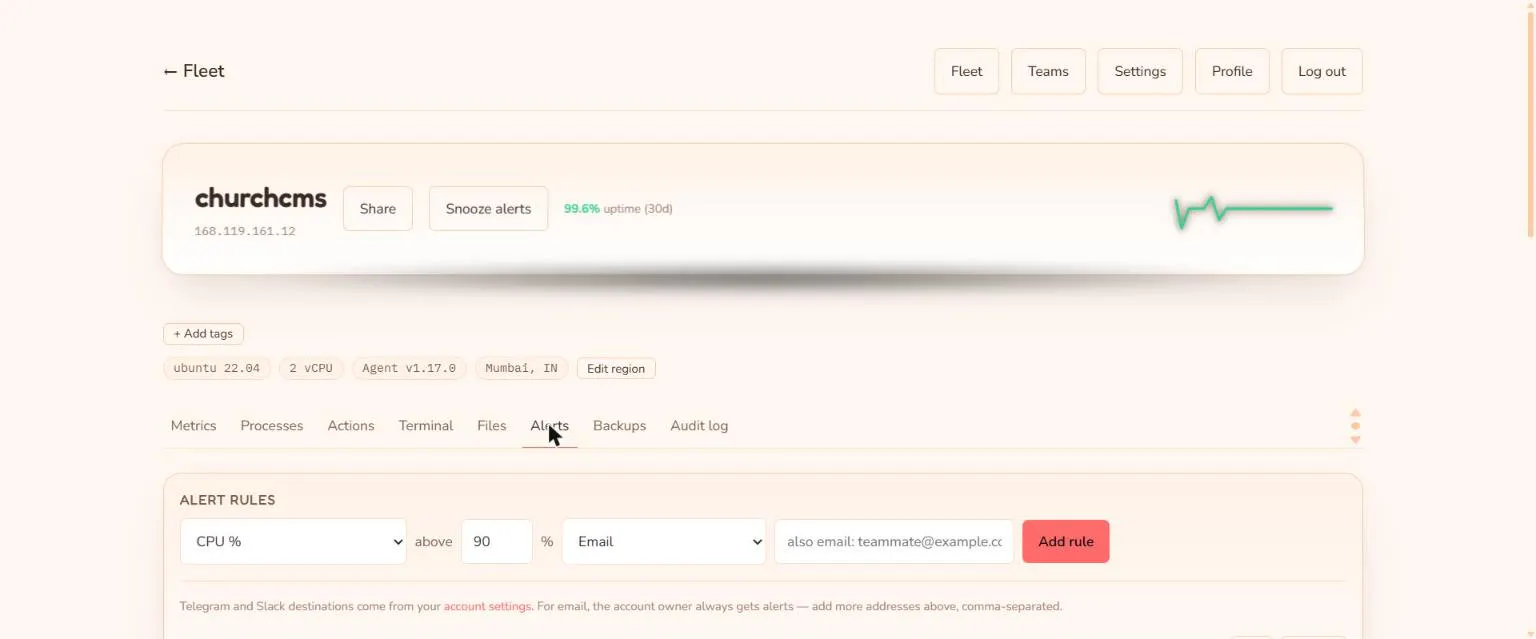
Task: Open Settings from the top navigation
Action: [x=1140, y=71]
